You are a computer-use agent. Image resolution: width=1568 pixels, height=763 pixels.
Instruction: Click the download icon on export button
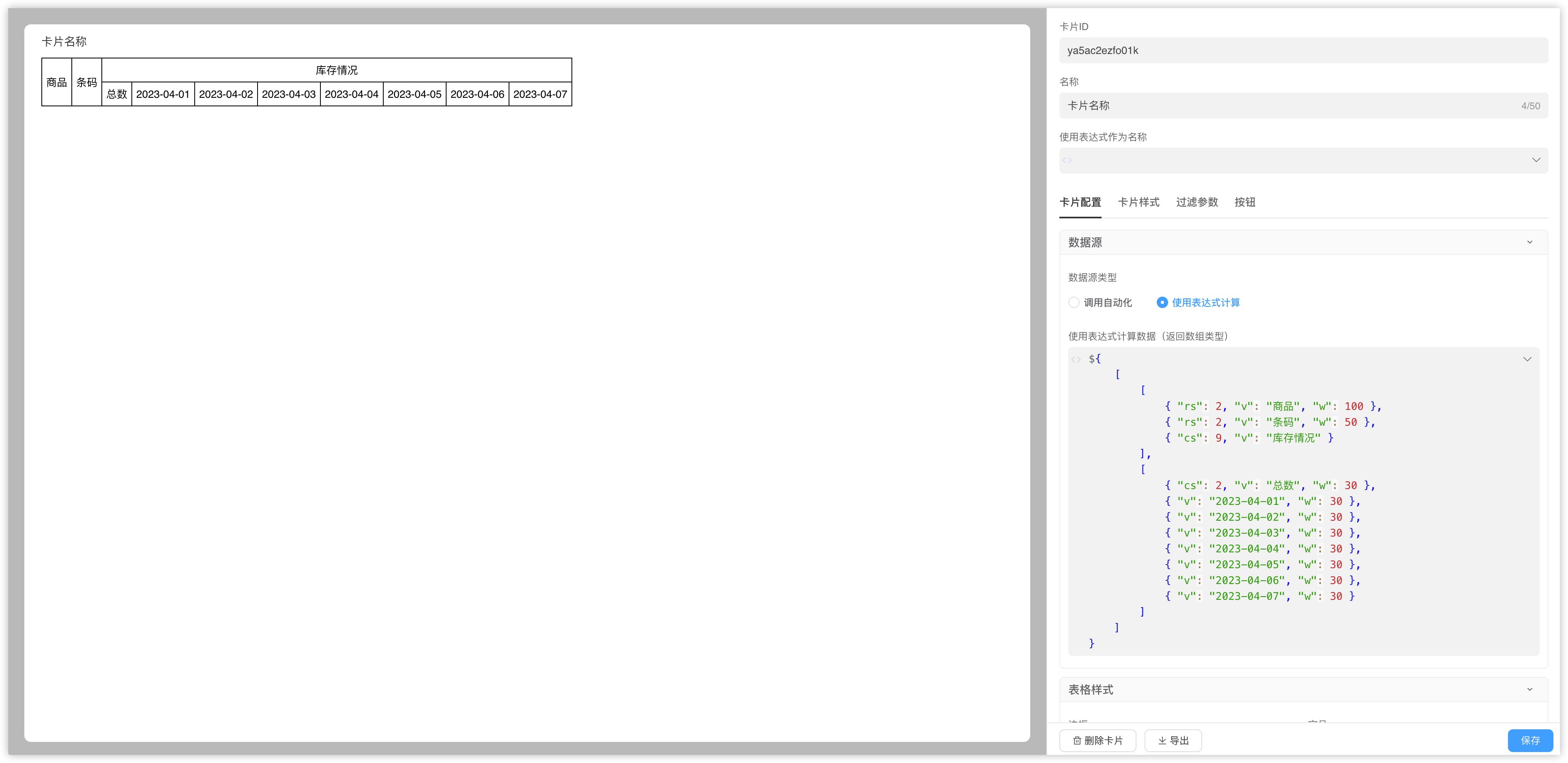click(1162, 740)
